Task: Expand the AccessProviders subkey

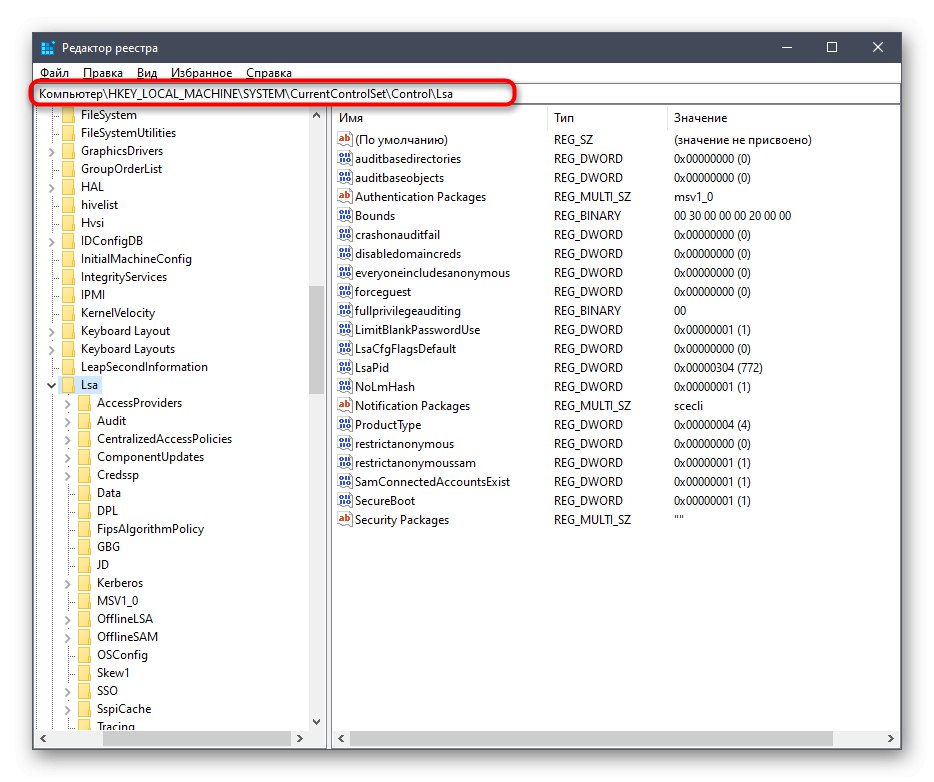Action: [68, 404]
